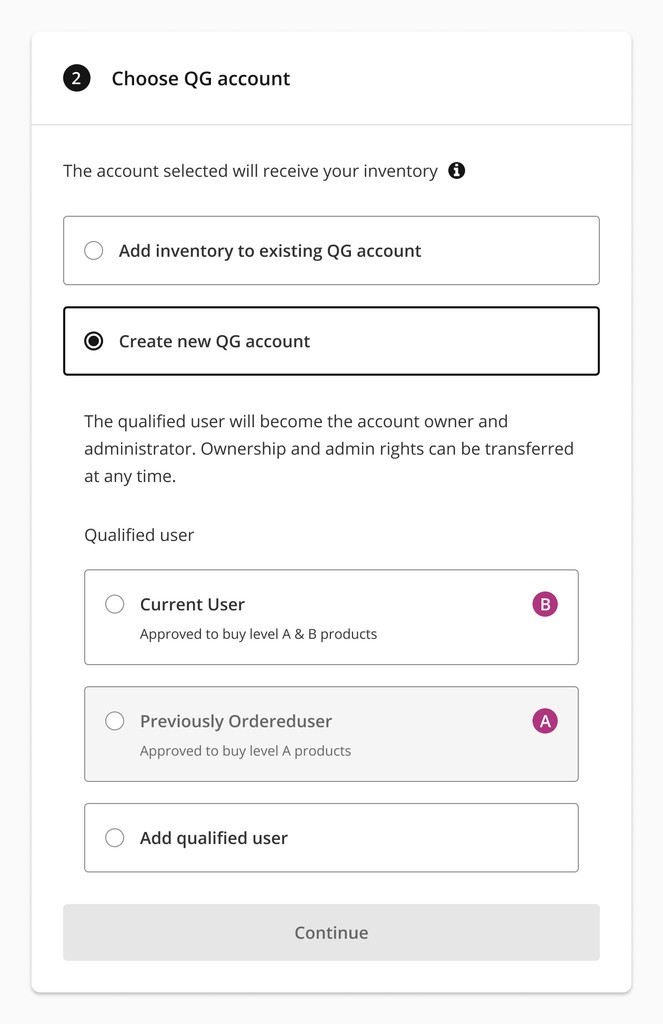This screenshot has height=1024, width=663.
Task: Click the step 2 number badge
Action: coord(77,79)
